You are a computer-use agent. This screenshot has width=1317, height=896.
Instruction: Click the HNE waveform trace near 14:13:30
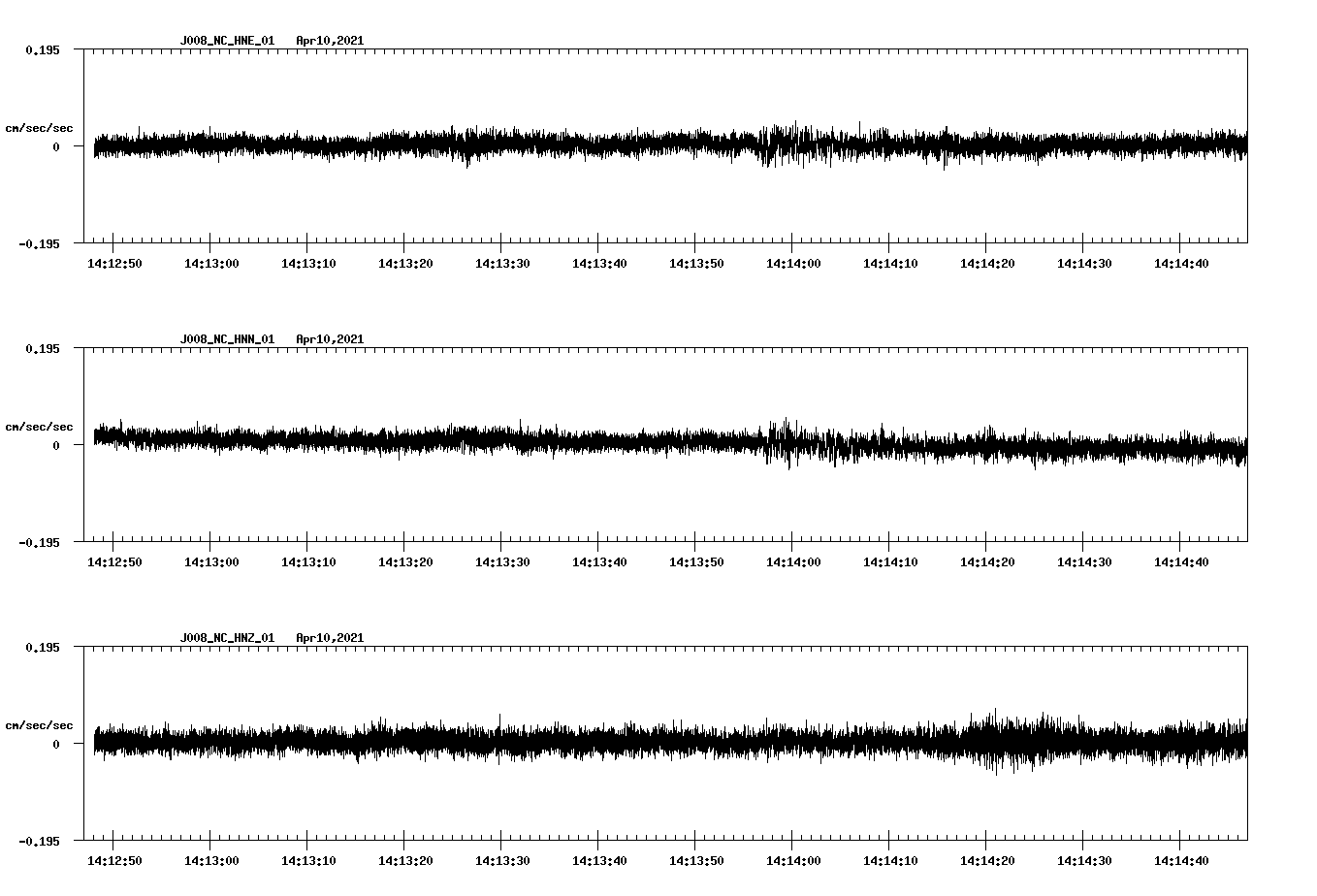pos(503,145)
